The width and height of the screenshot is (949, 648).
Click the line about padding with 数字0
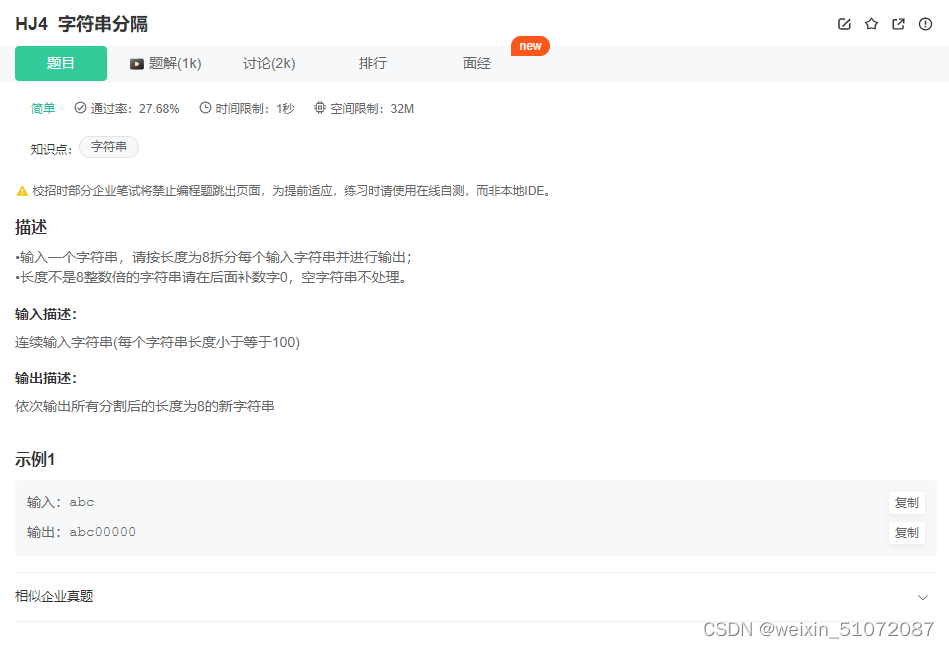coord(212,278)
